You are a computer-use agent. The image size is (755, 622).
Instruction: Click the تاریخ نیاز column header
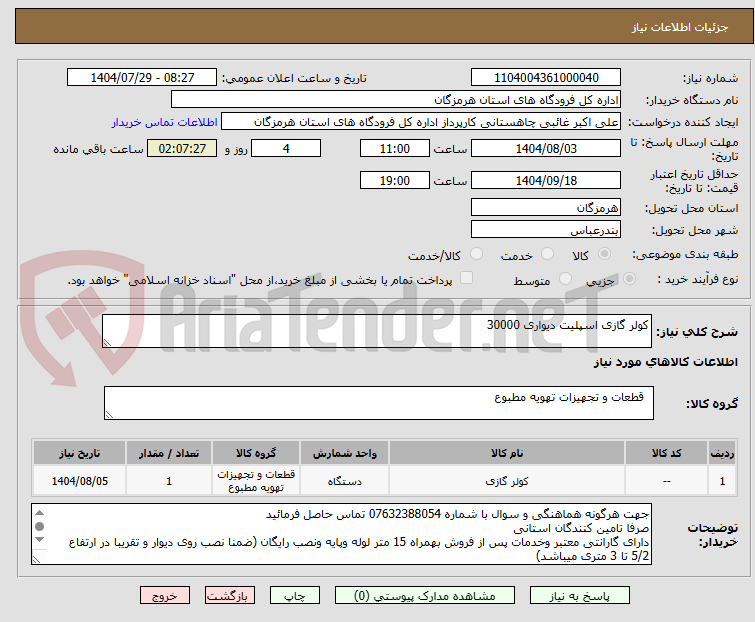pos(79,453)
